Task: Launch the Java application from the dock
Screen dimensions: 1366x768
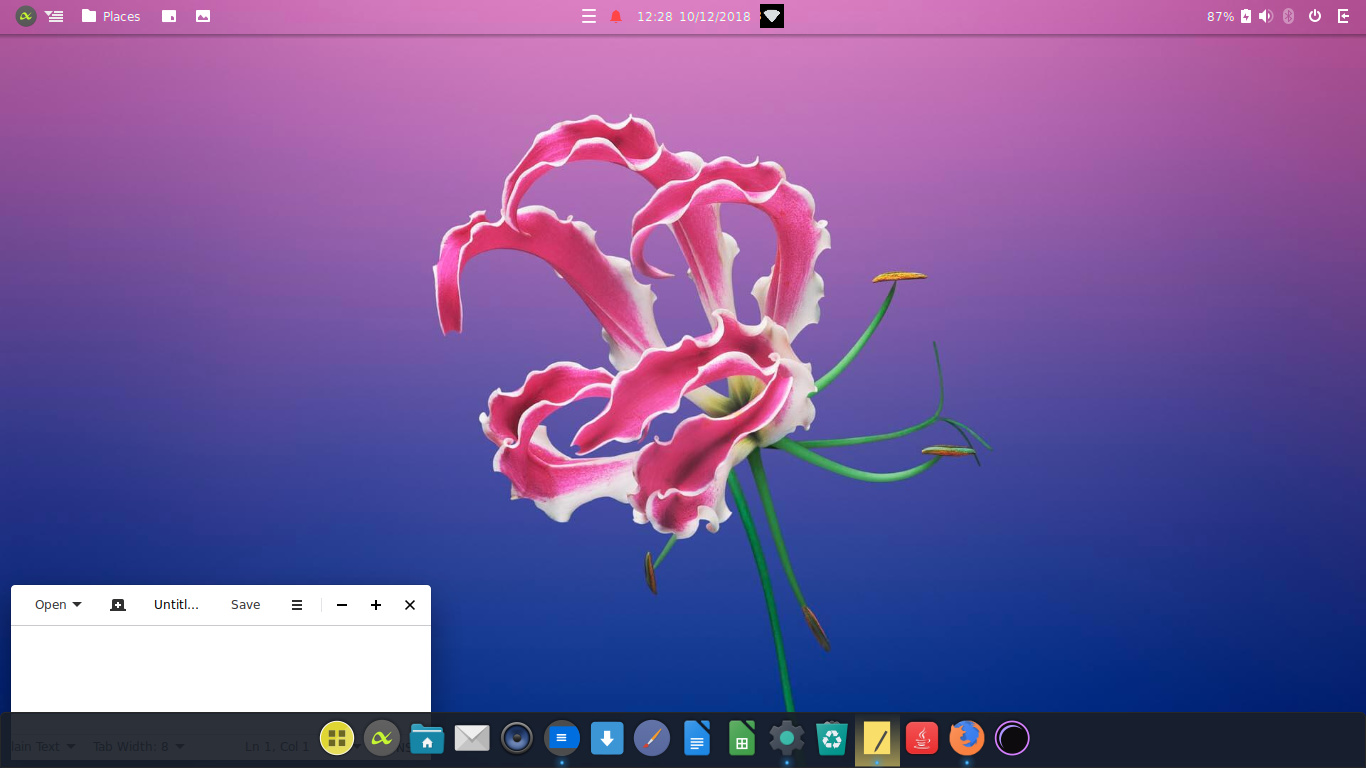Action: coord(921,737)
